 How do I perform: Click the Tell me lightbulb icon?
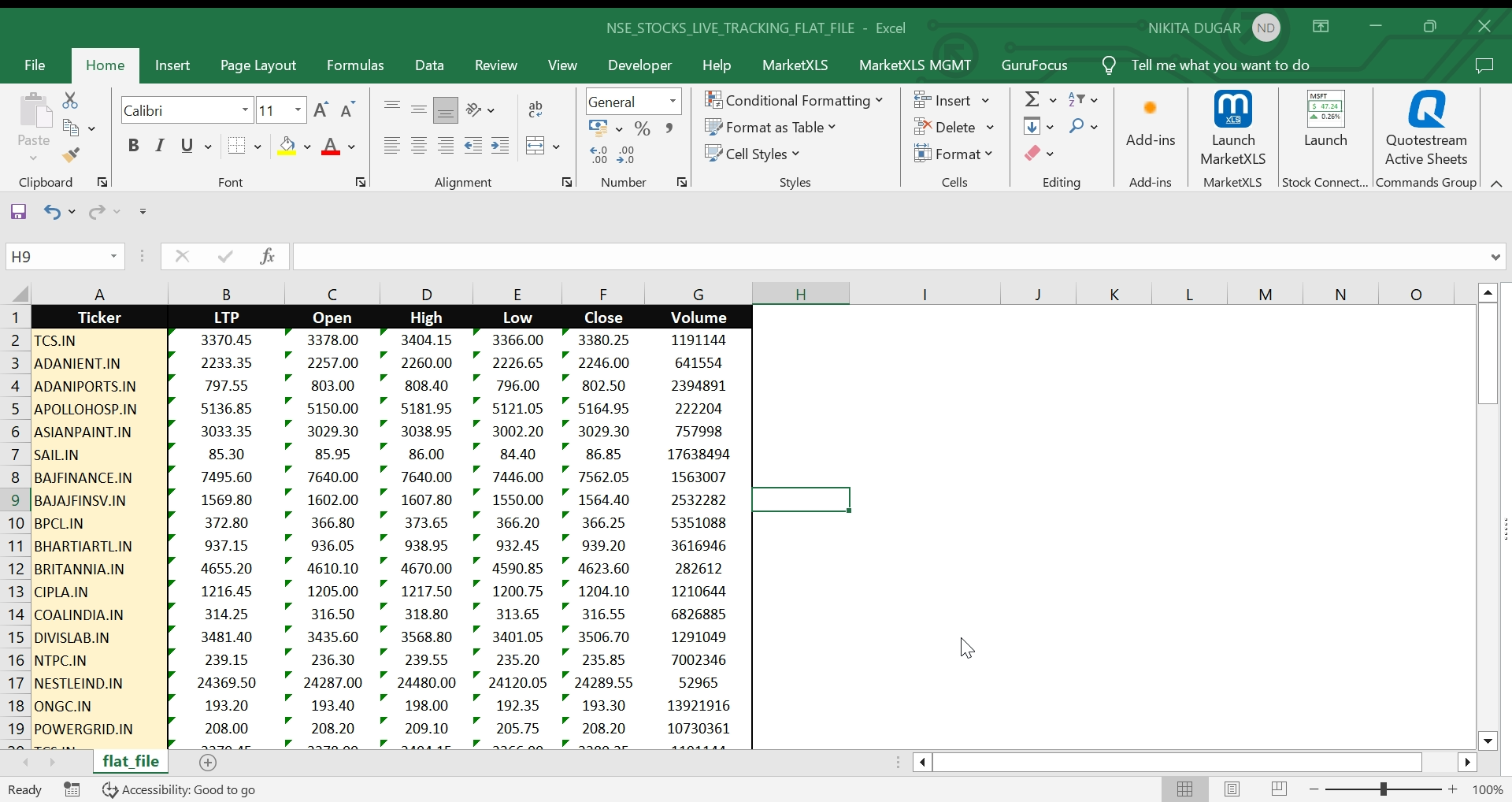[1109, 65]
